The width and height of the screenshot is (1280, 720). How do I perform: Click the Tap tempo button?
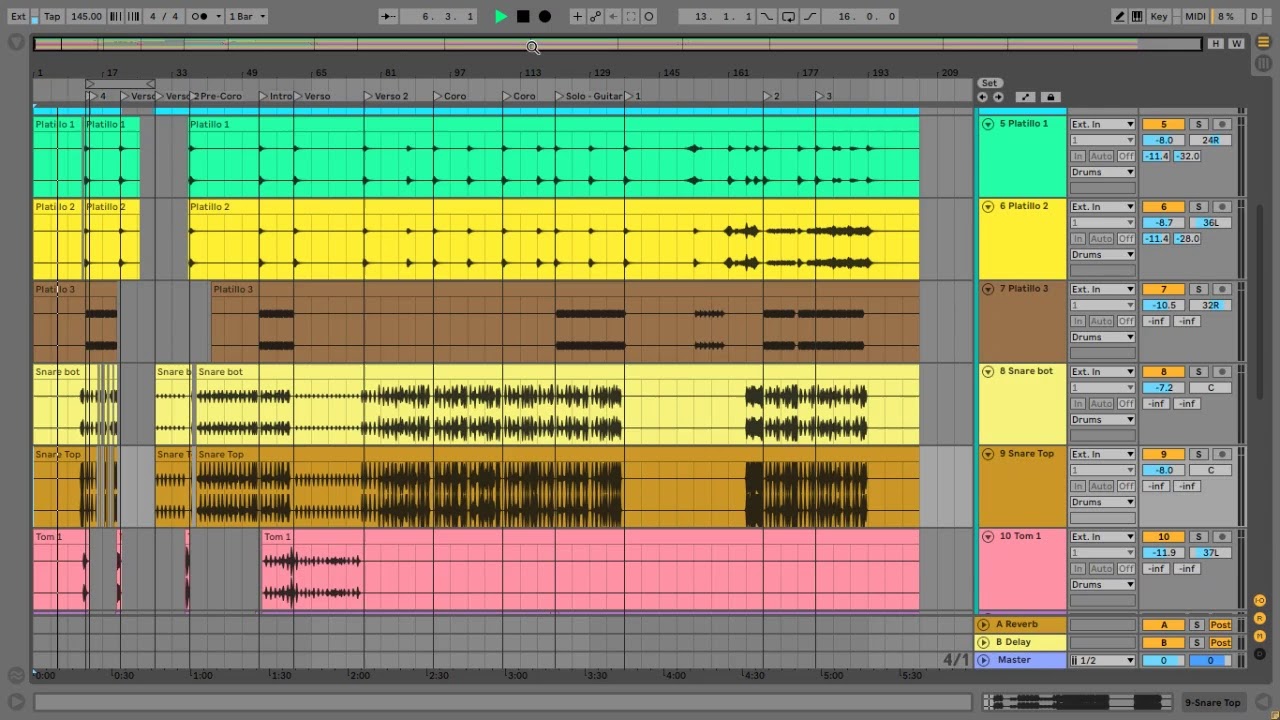pyautogui.click(x=52, y=16)
